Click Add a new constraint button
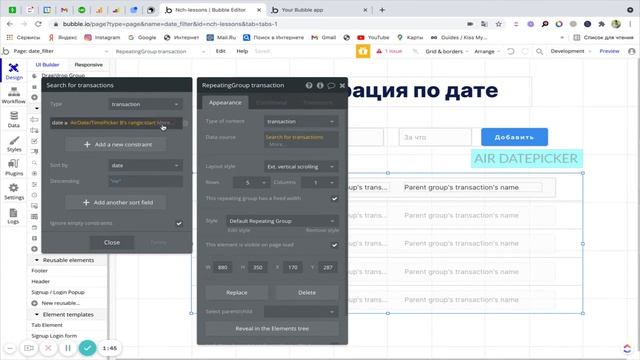This screenshot has width=640, height=360. pos(117,144)
